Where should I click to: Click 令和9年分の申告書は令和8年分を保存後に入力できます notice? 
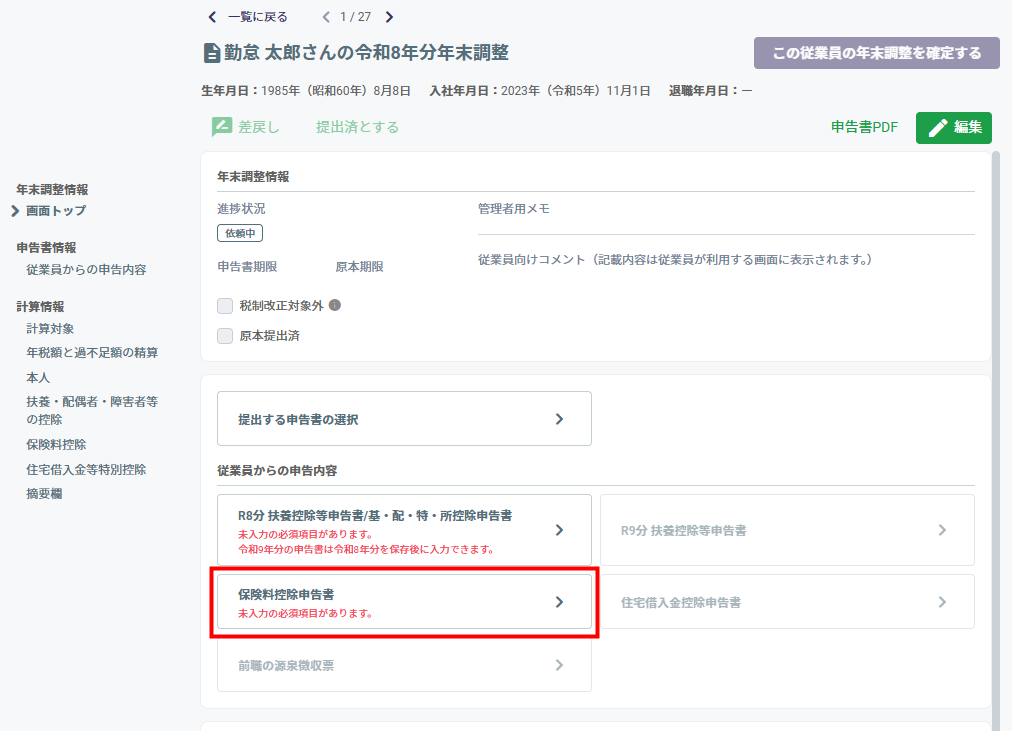(x=366, y=550)
